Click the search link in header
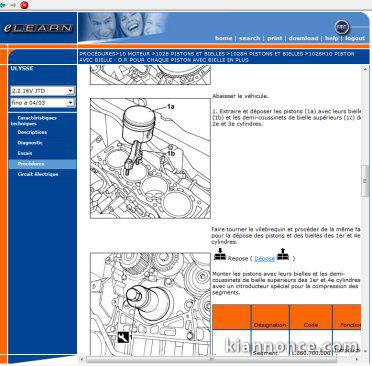The height and width of the screenshot is (366, 372). (x=249, y=38)
